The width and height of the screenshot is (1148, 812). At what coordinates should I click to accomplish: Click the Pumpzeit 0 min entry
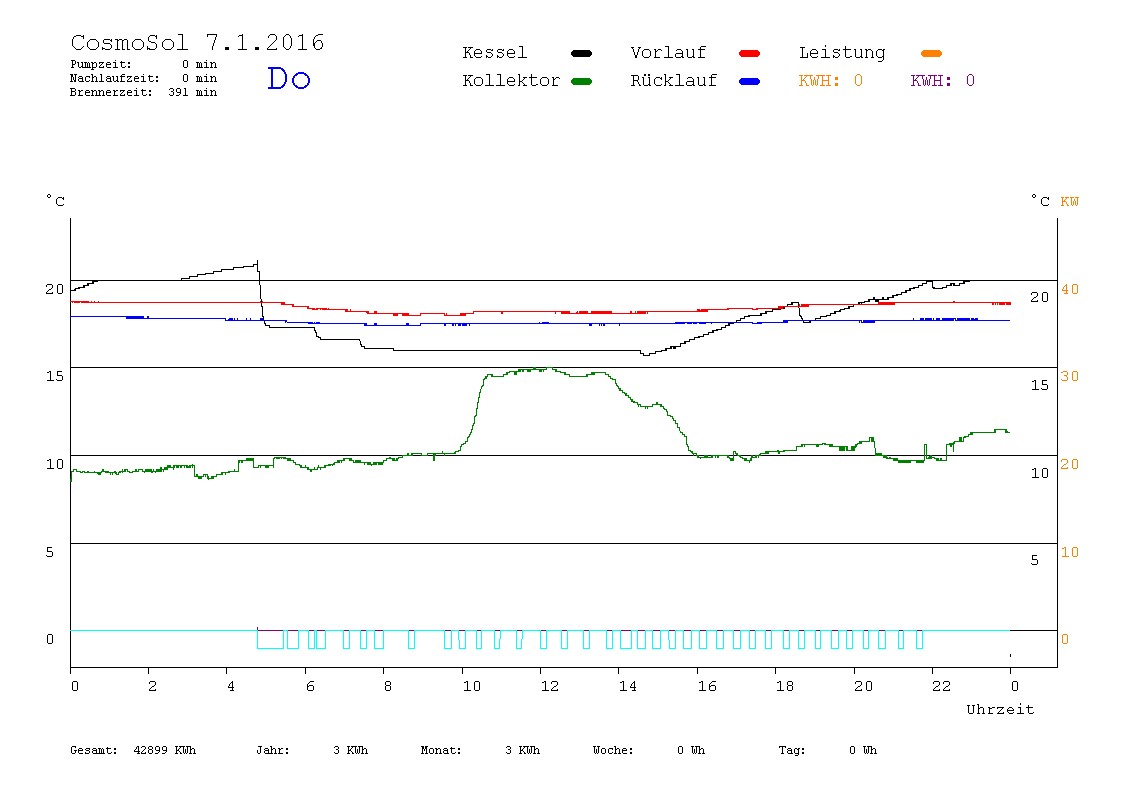144,64
